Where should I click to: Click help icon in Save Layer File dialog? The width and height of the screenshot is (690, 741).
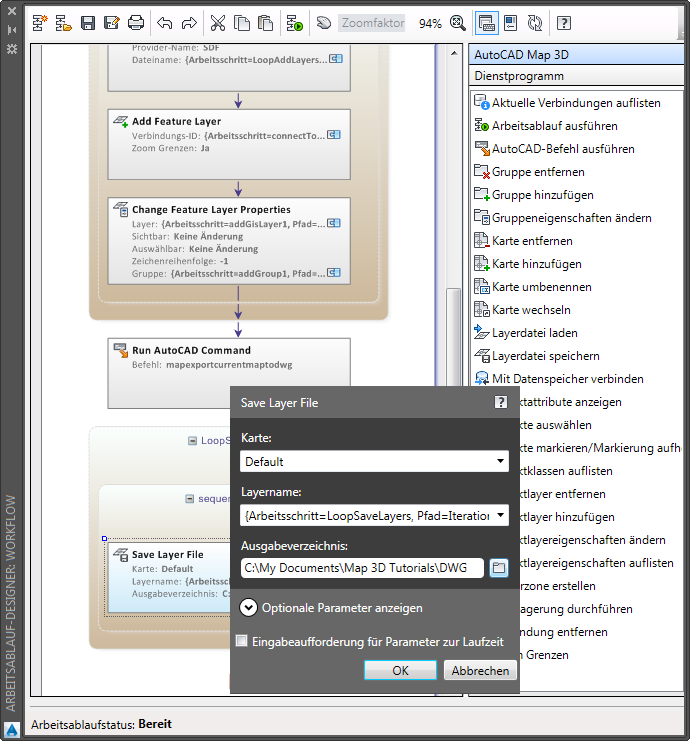(x=501, y=402)
